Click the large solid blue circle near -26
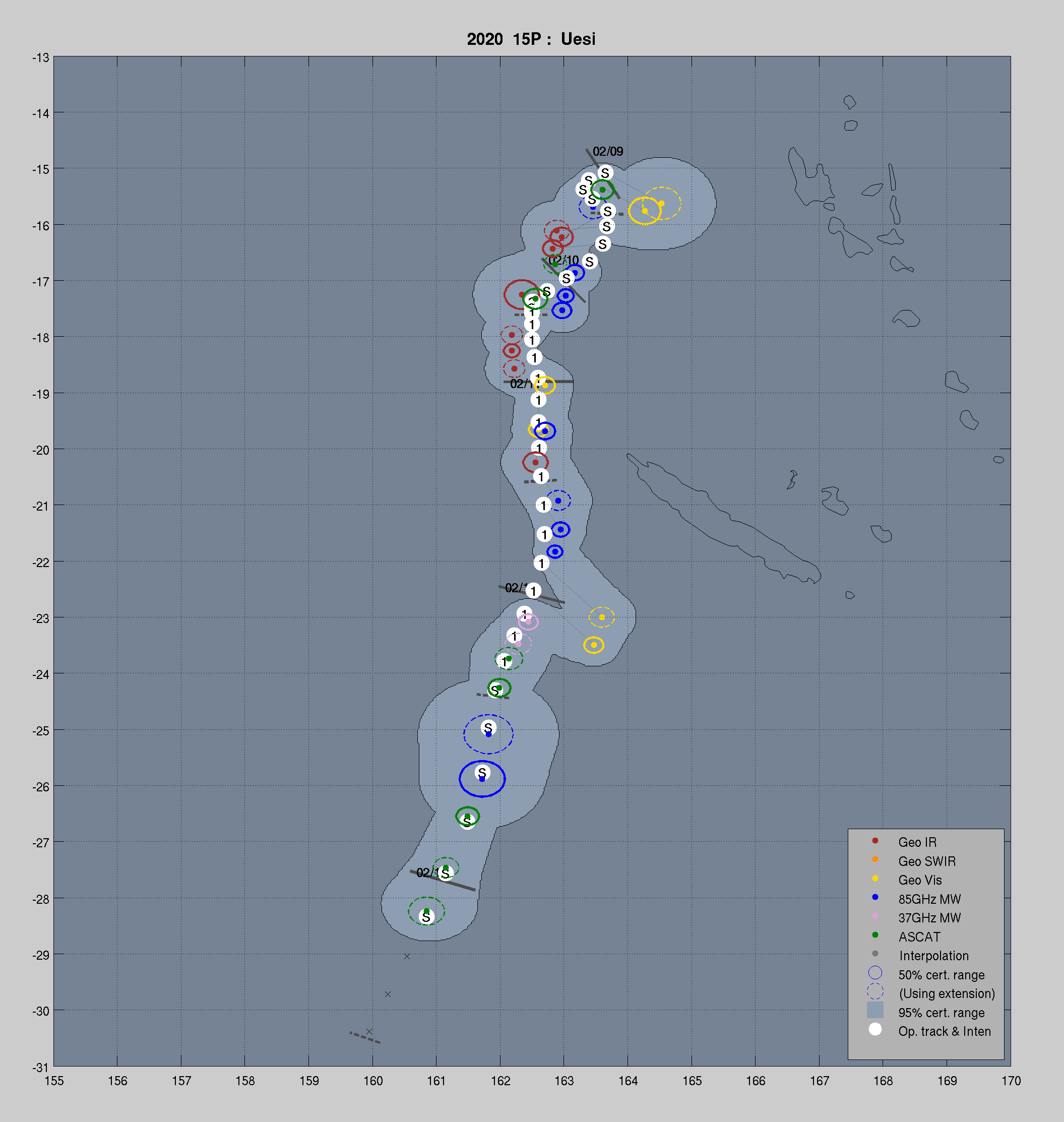Image resolution: width=1064 pixels, height=1122 pixels. (x=482, y=779)
